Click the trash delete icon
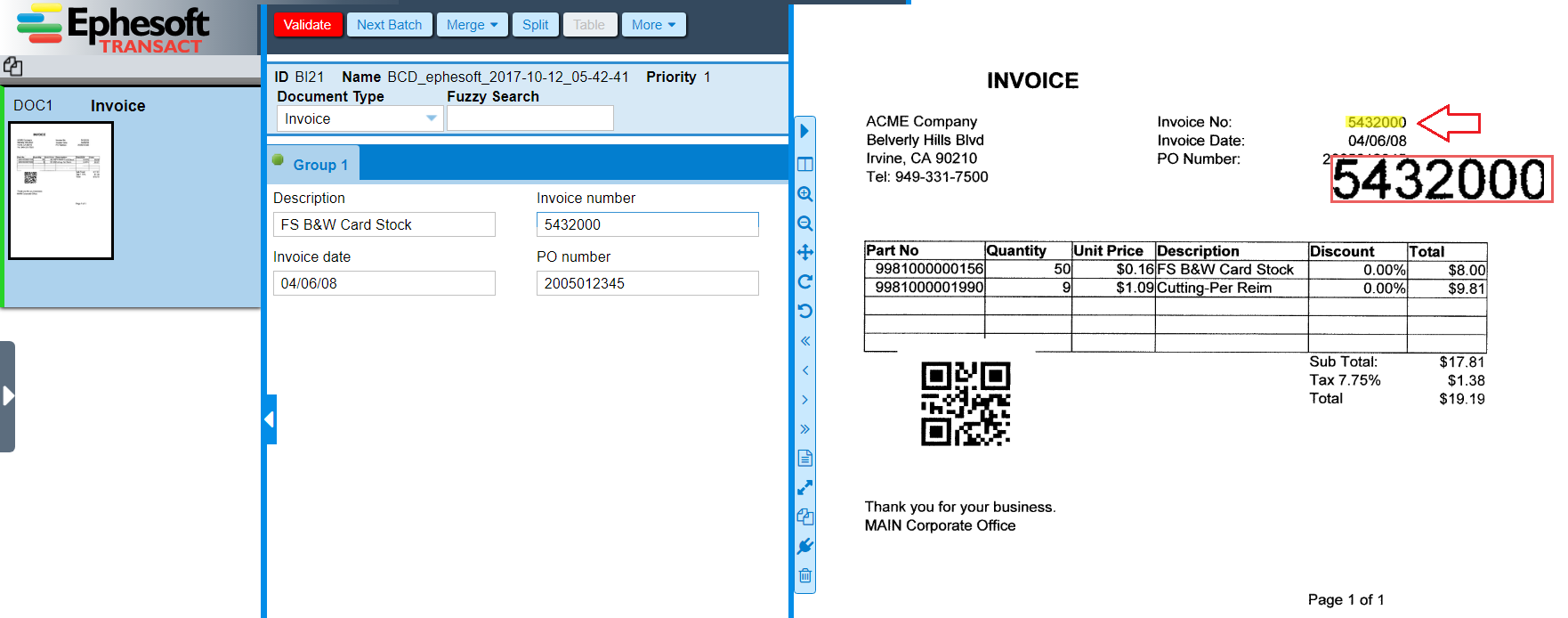 804,575
